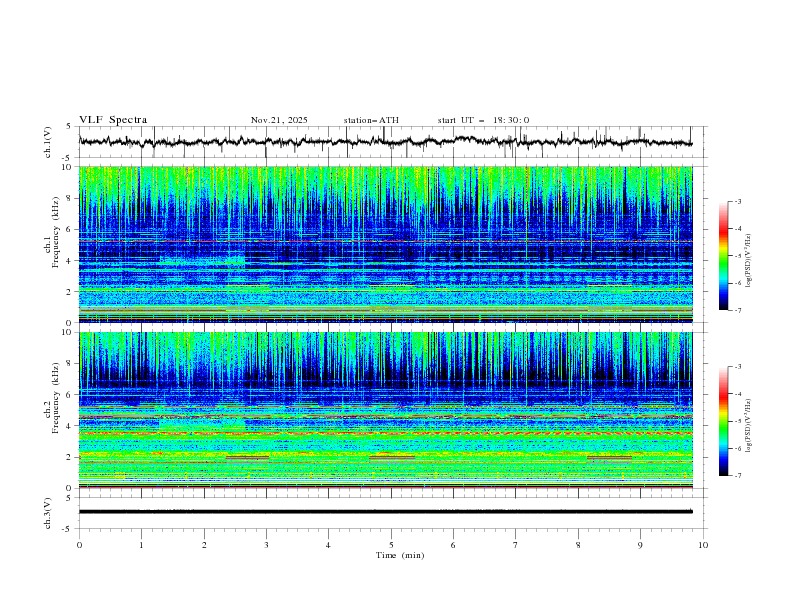Screen dimensions: 792x612
Task: Click the 'ch.3(V)' waveform axis label
Action: pos(48,513)
